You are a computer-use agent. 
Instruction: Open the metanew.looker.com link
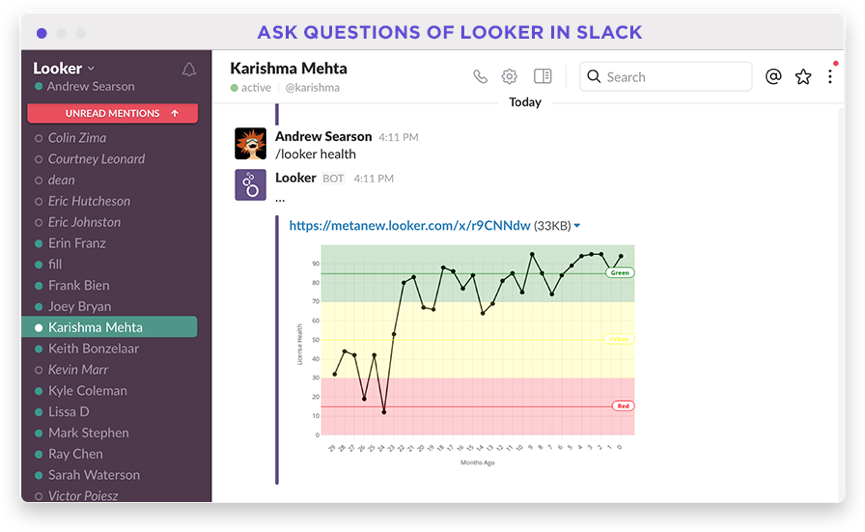(x=409, y=226)
